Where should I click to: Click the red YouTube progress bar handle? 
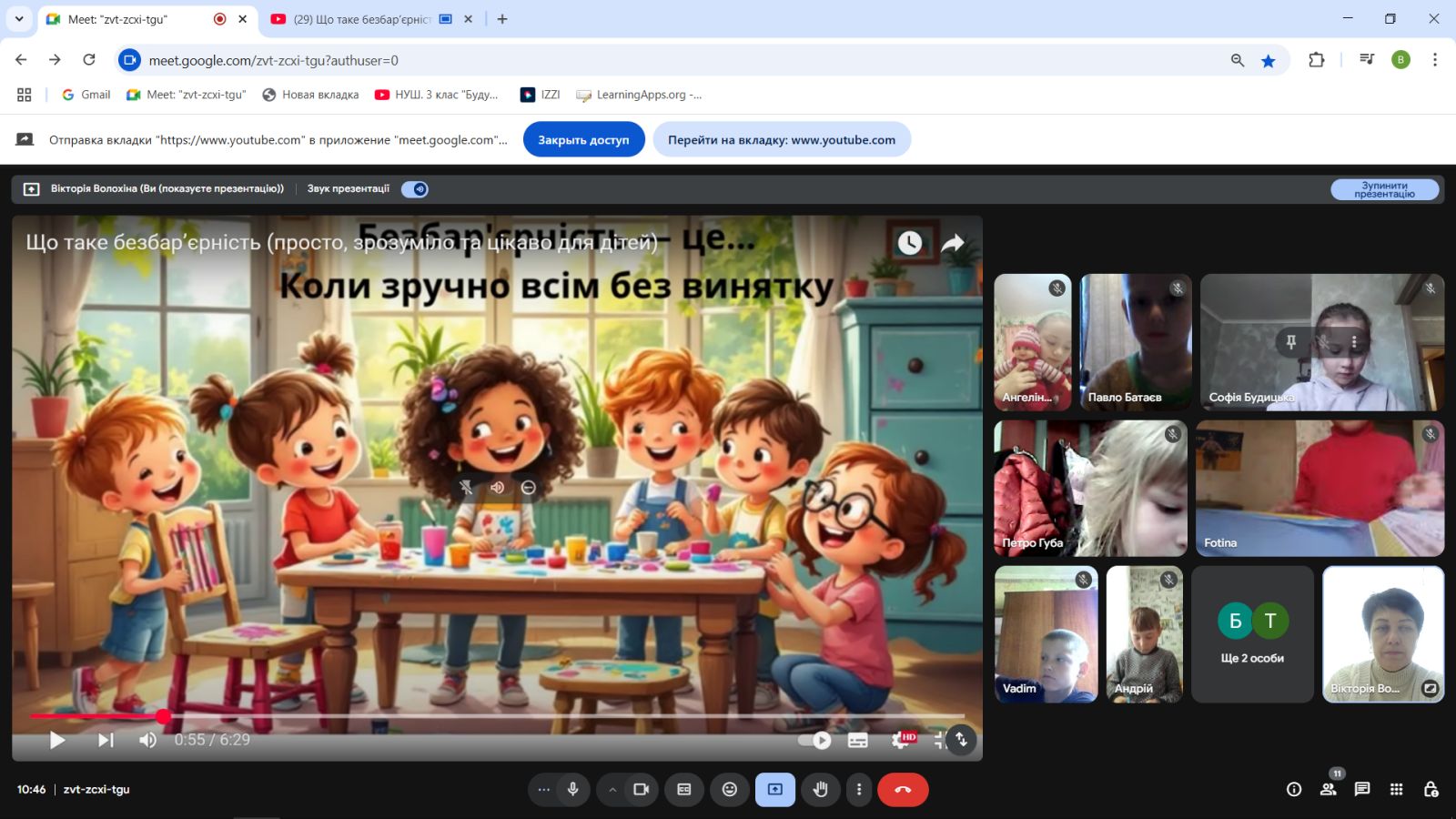[163, 716]
